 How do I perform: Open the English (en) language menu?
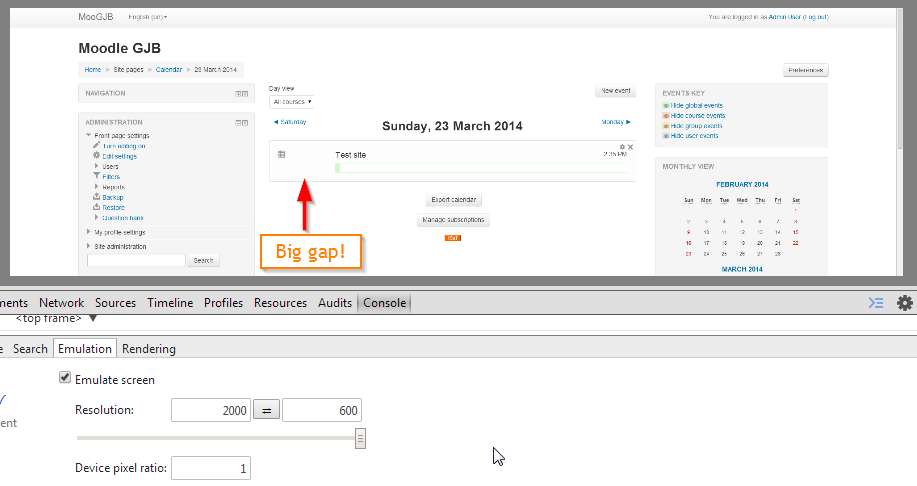pos(147,17)
